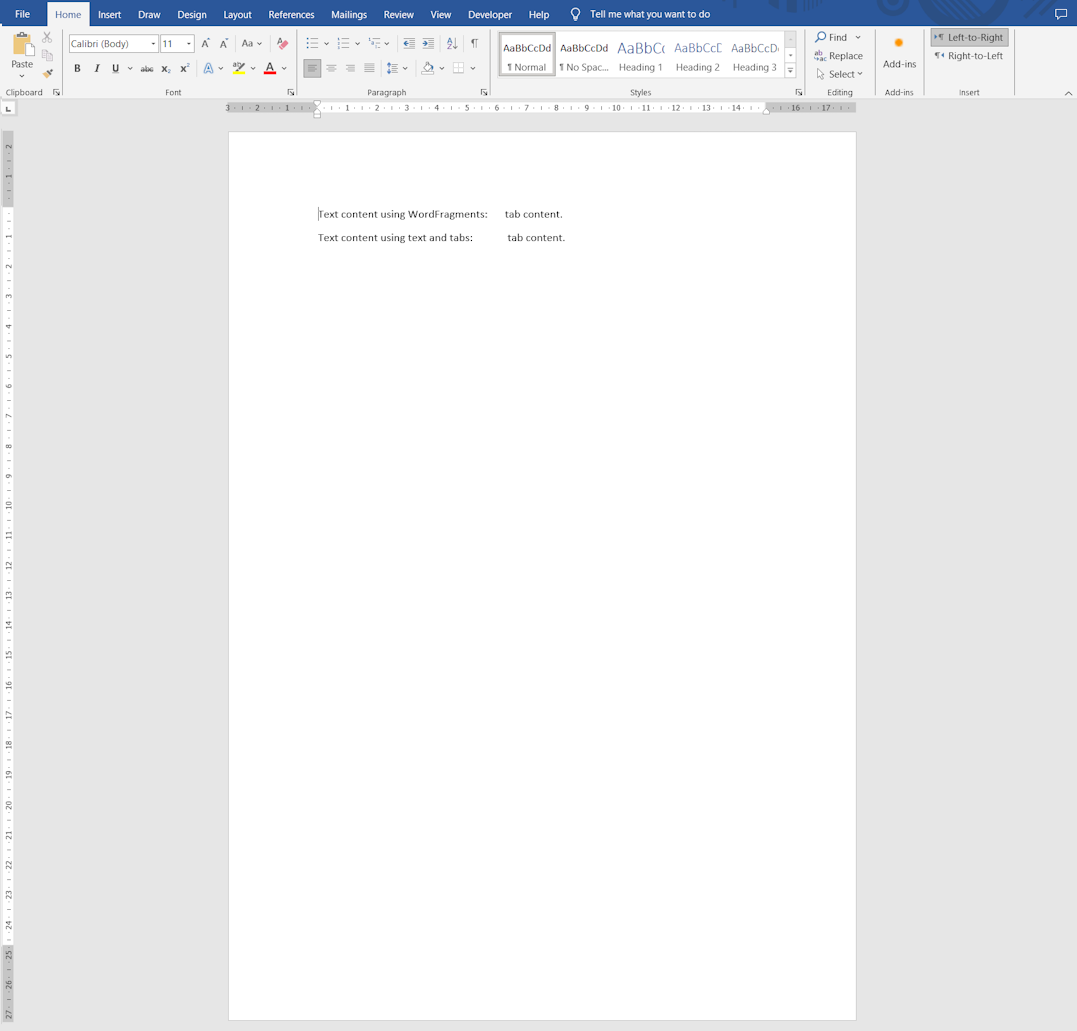This screenshot has width=1077, height=1031.
Task: Open line spacing dropdown
Action: point(397,68)
